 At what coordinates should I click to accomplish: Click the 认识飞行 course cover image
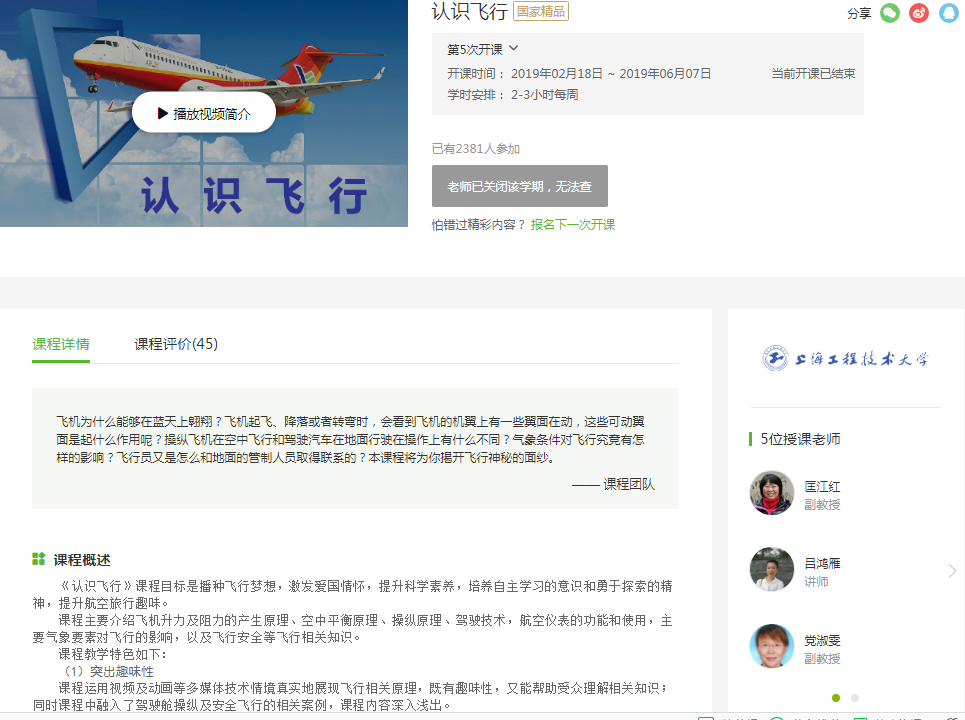[x=204, y=180]
